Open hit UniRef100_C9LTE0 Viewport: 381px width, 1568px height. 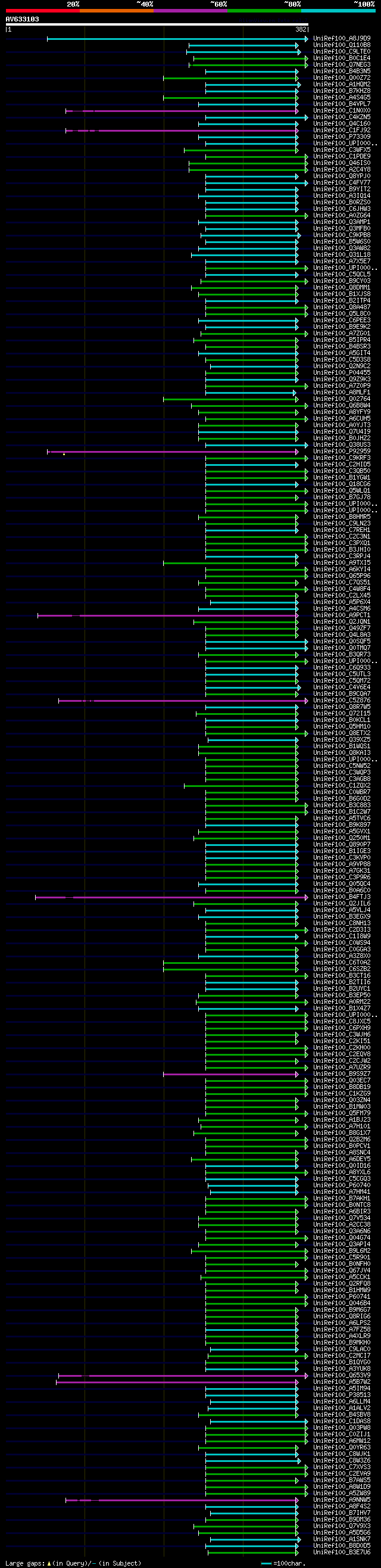(342, 52)
